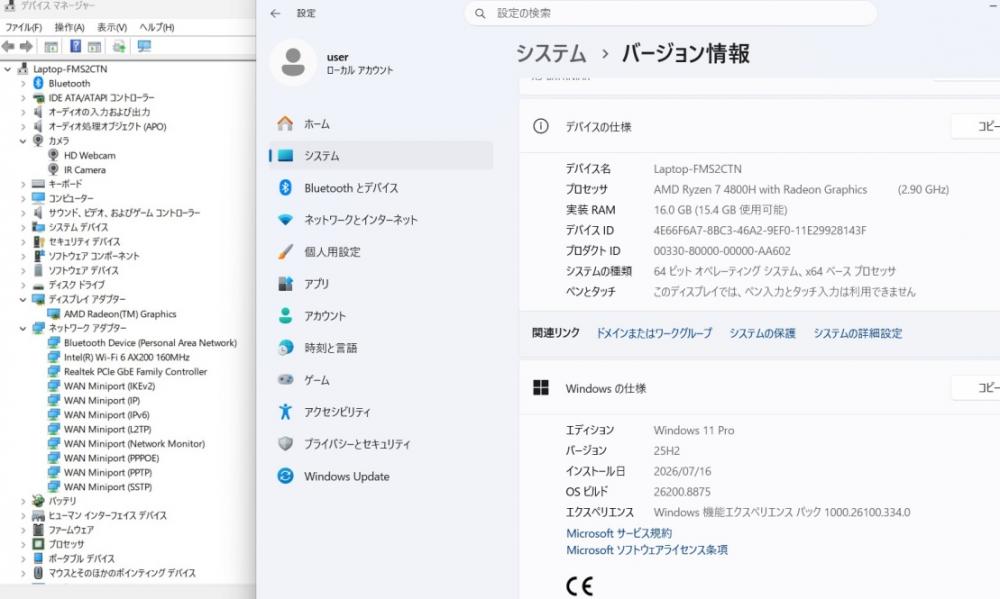The width and height of the screenshot is (1000, 599).
Task: Expand the キーボード category arrow
Action: click(23, 184)
